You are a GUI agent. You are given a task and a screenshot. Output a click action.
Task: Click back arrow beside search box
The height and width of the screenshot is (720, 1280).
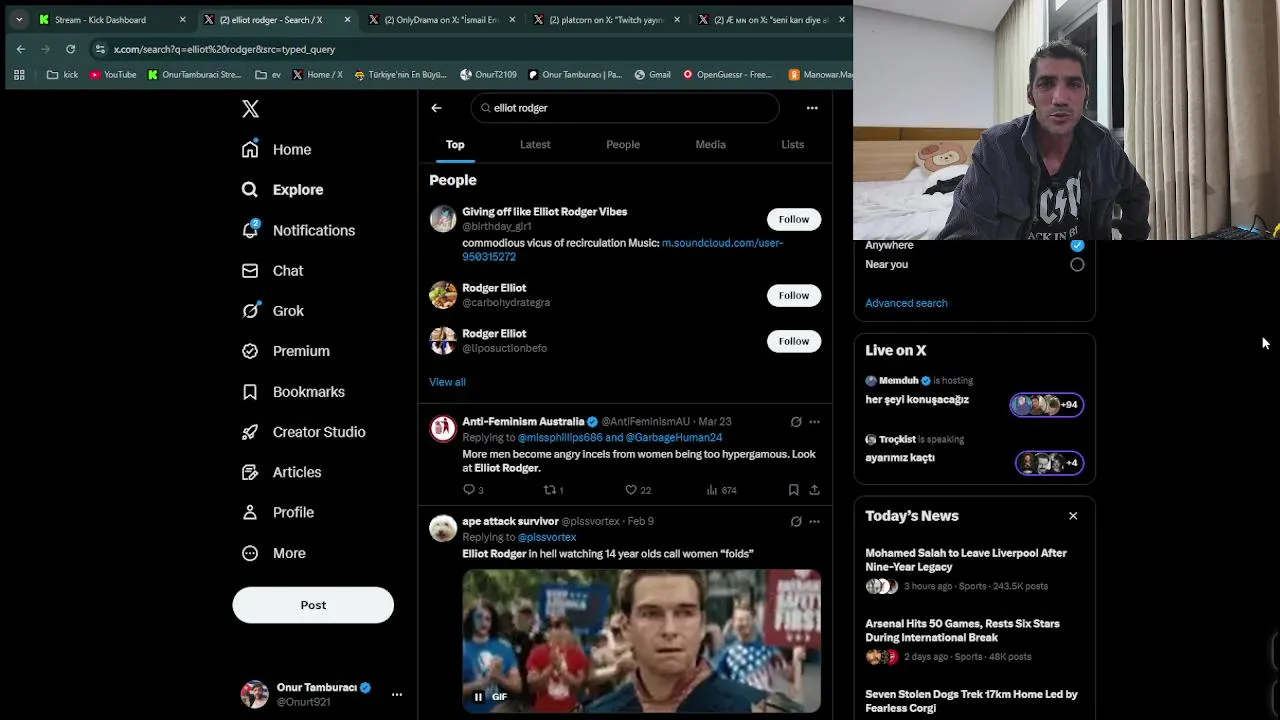(x=436, y=108)
